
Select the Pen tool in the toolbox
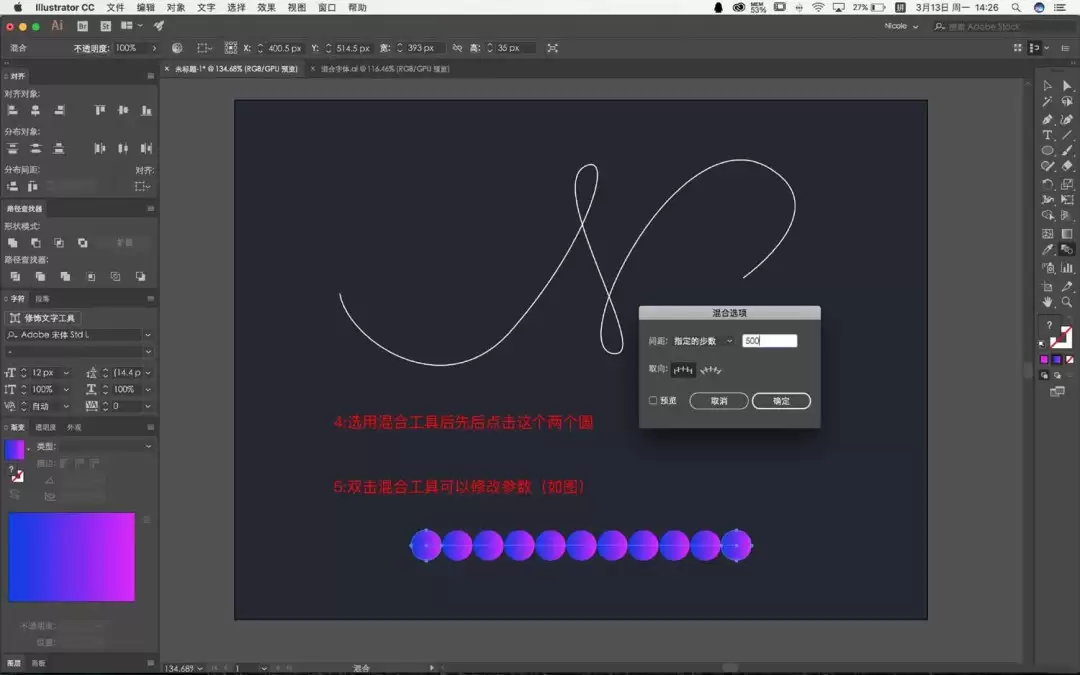tap(1047, 119)
